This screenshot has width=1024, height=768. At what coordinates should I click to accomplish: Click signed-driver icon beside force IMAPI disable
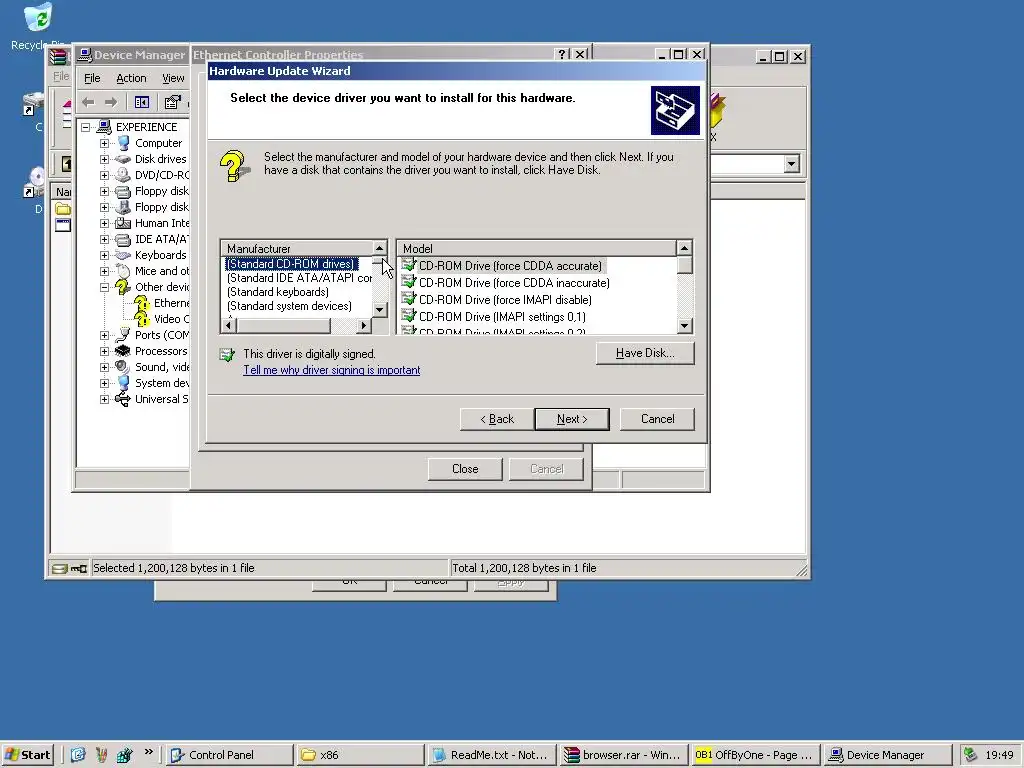(x=409, y=299)
